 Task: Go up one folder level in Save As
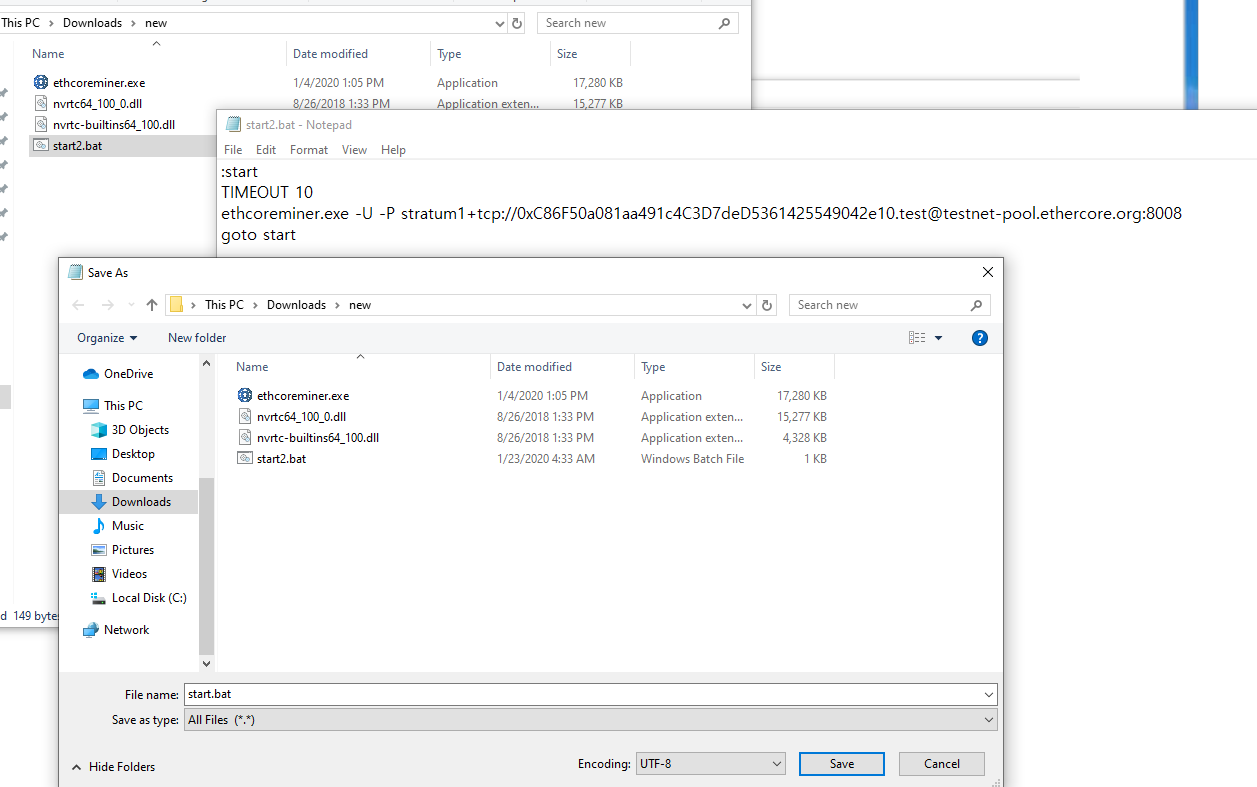coord(152,305)
